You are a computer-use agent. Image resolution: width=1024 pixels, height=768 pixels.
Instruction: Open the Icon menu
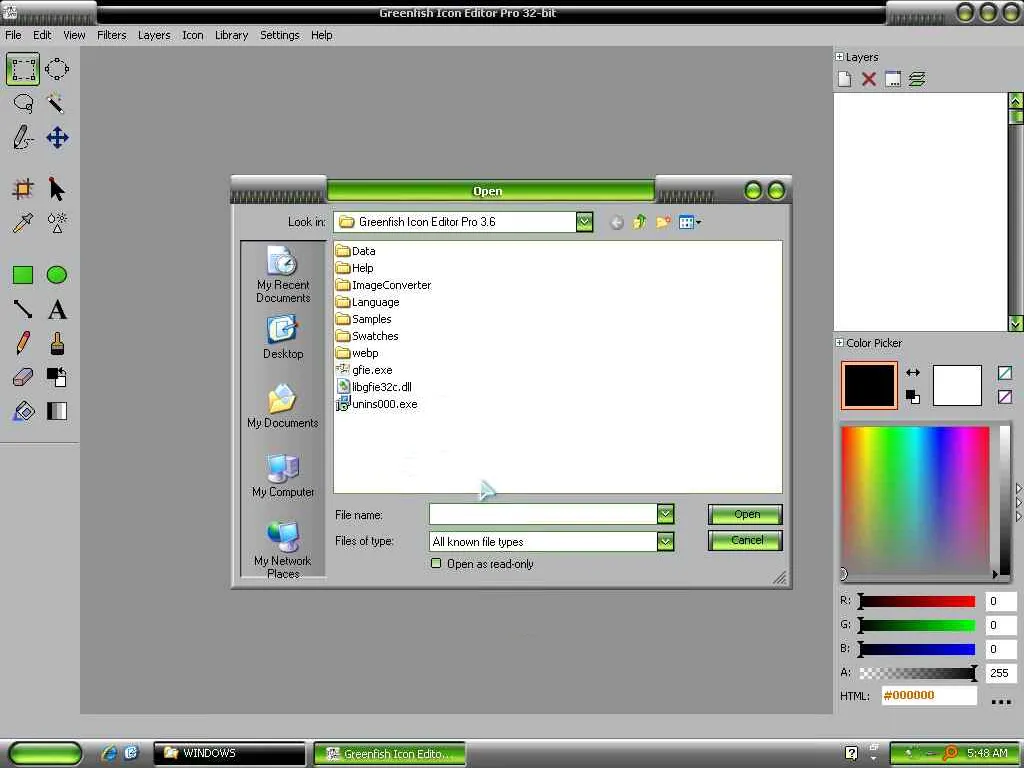pyautogui.click(x=193, y=35)
